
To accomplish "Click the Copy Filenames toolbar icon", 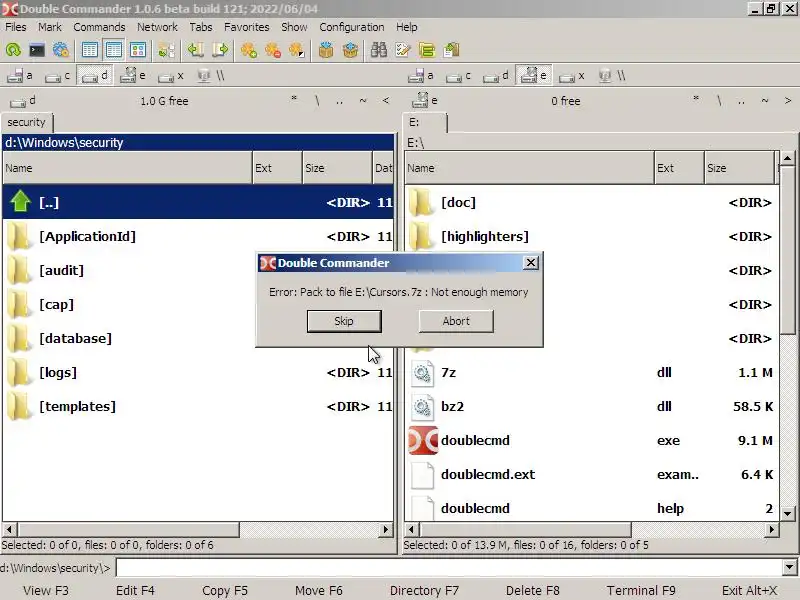I will (452, 50).
